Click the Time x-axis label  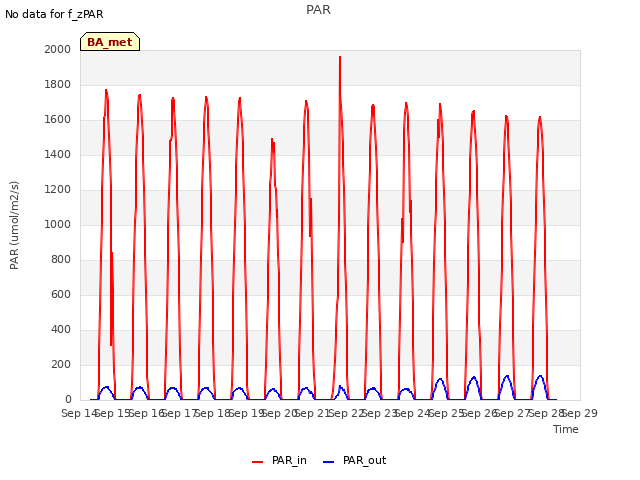[x=566, y=429]
